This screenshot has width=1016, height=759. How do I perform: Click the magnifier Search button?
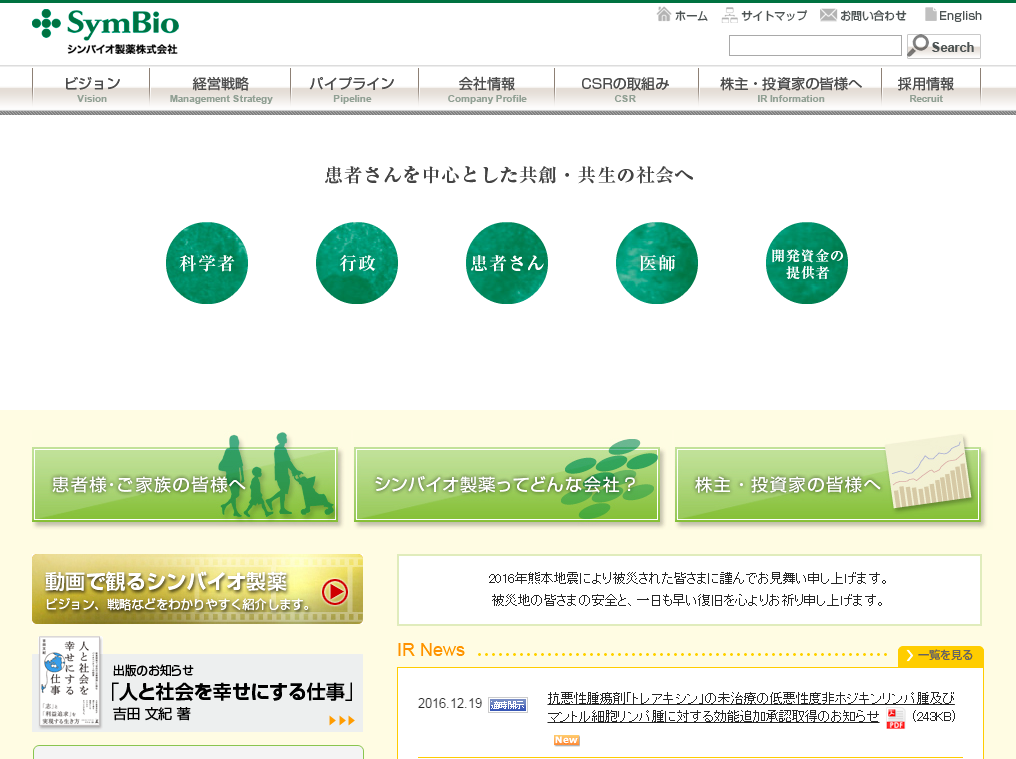coord(943,46)
